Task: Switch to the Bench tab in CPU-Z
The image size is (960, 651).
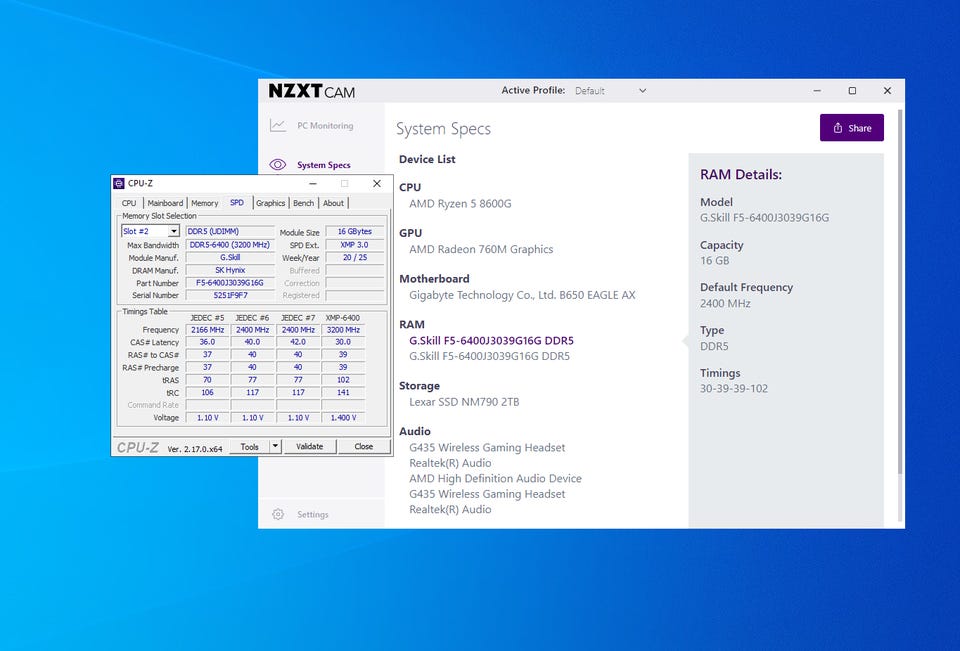Action: click(x=303, y=203)
